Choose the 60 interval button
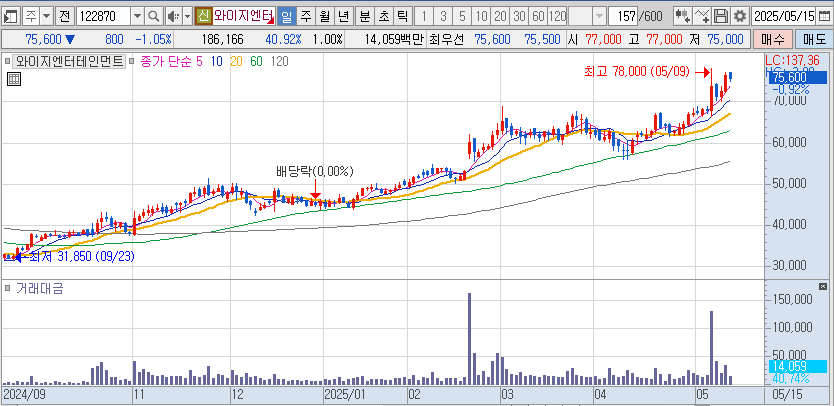Image resolution: width=834 pixels, height=406 pixels. [x=538, y=17]
